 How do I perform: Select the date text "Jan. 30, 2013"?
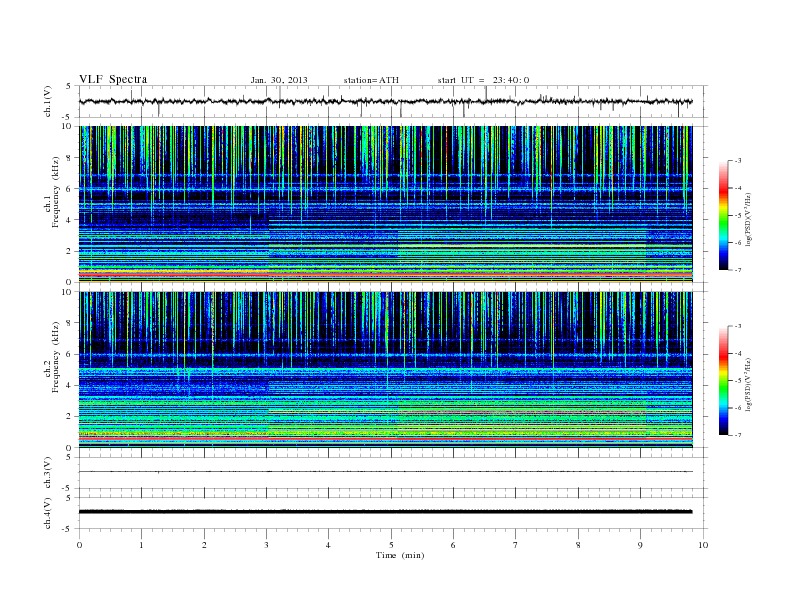point(279,80)
